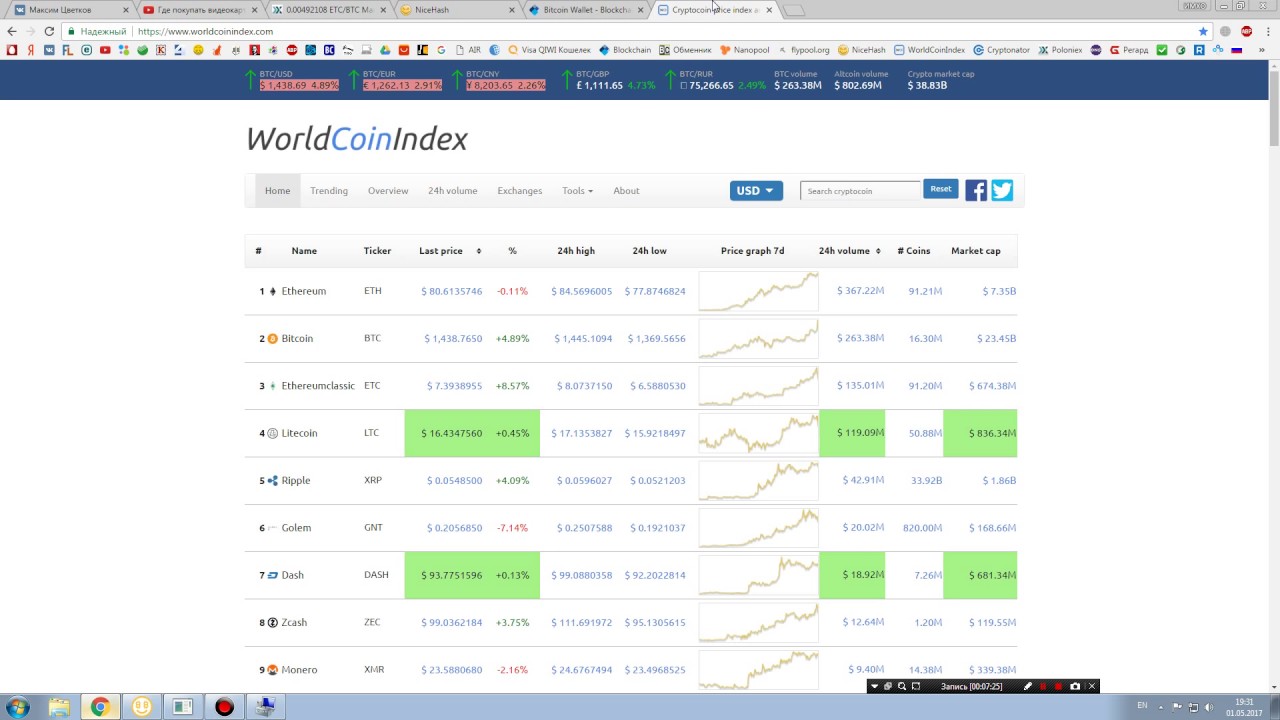Stop recording with the red square icon
Viewport: 1280px width, 720px height.
pos(1059,686)
